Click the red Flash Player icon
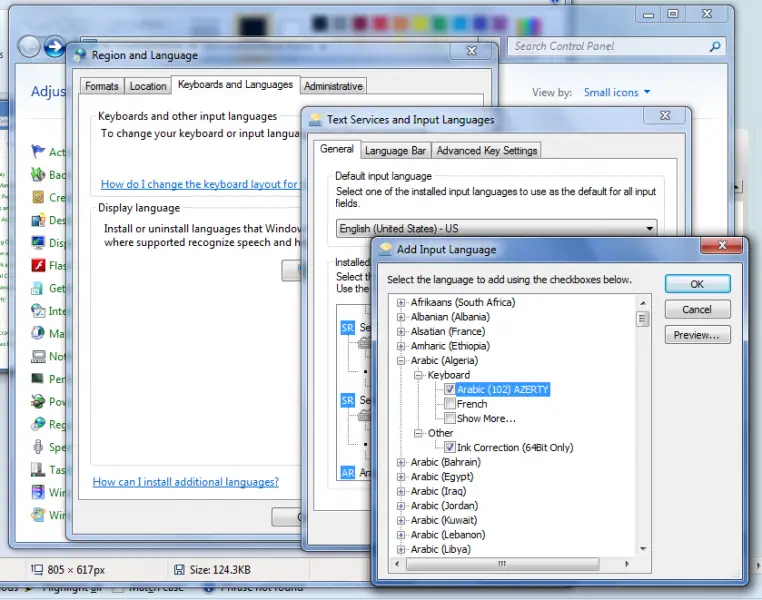Screen dimensions: 762x600 click(38, 265)
